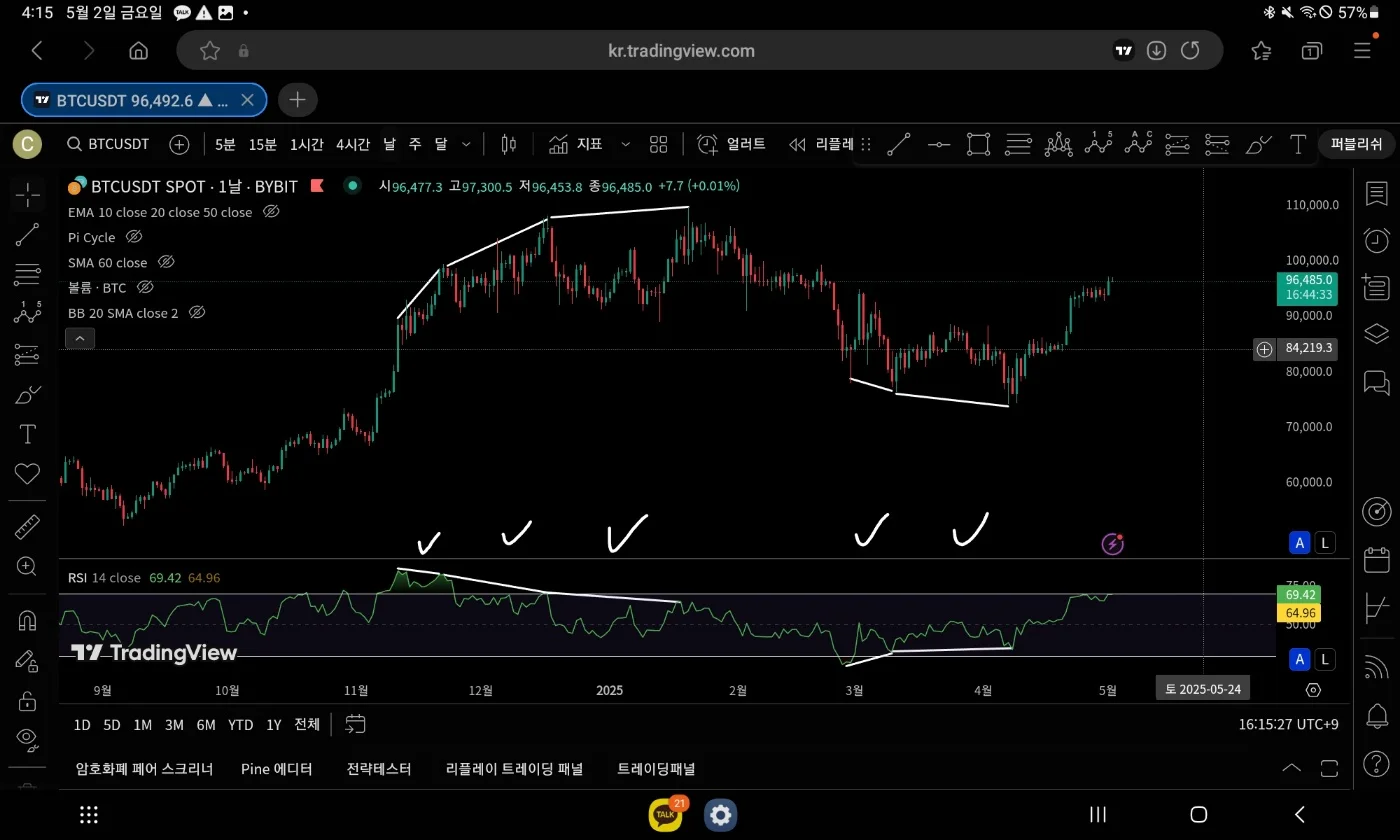Toggle stay in drawing mode pencil-lock

pos(27,661)
